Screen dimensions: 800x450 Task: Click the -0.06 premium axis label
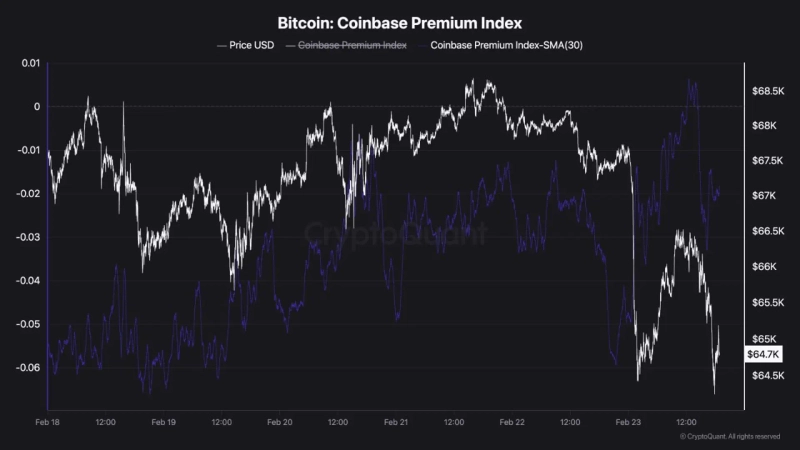click(x=29, y=367)
